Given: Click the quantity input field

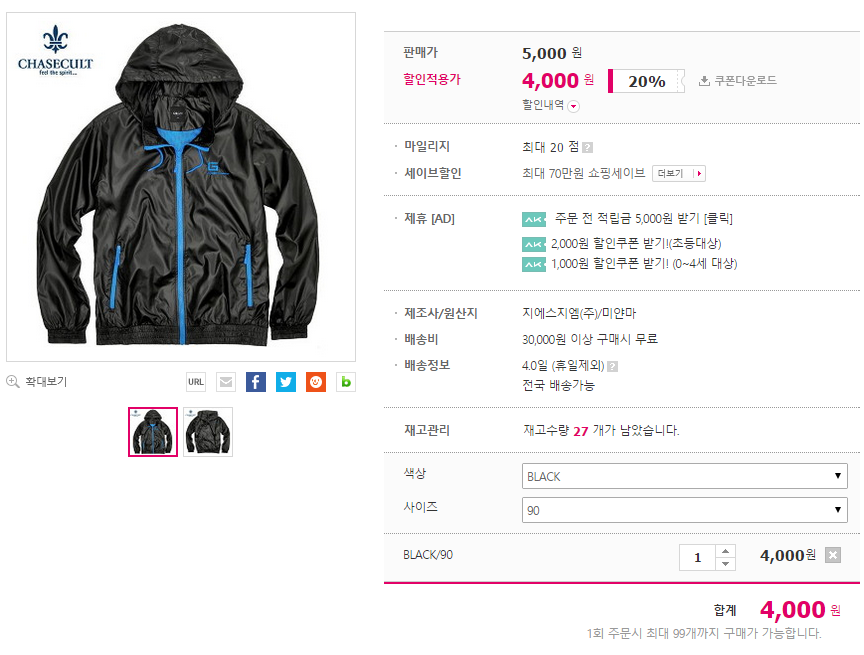Looking at the screenshot, I should tap(698, 557).
